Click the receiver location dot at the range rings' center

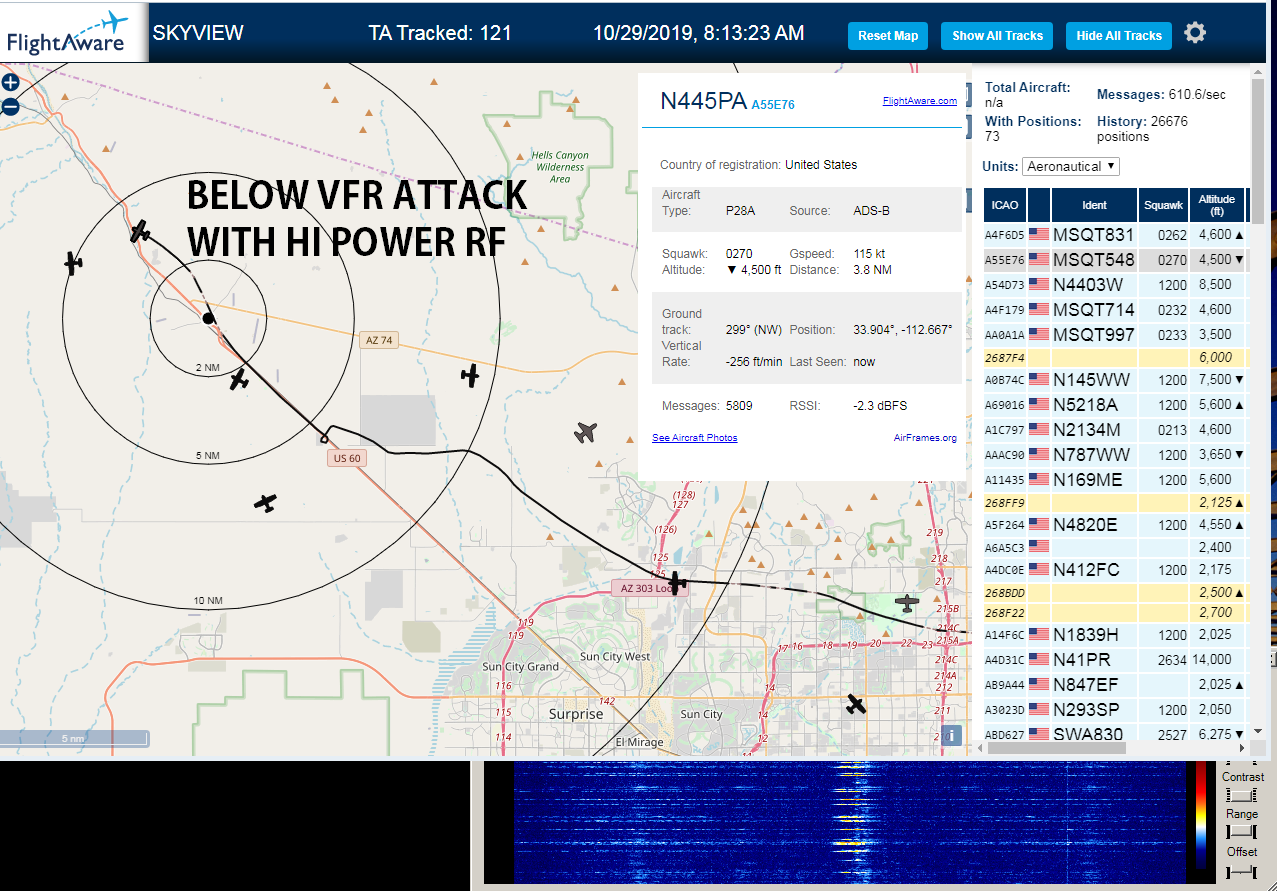point(208,318)
